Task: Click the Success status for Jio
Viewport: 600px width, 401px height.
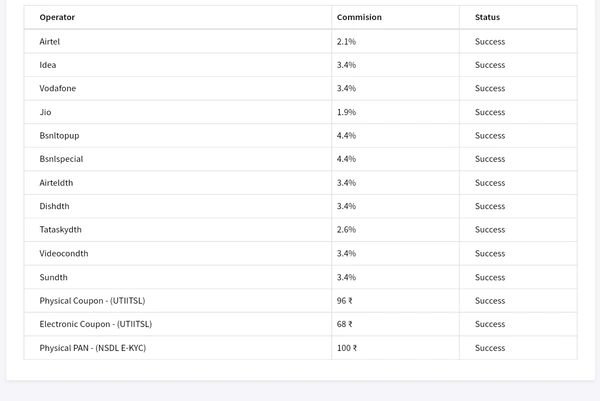Action: (490, 112)
